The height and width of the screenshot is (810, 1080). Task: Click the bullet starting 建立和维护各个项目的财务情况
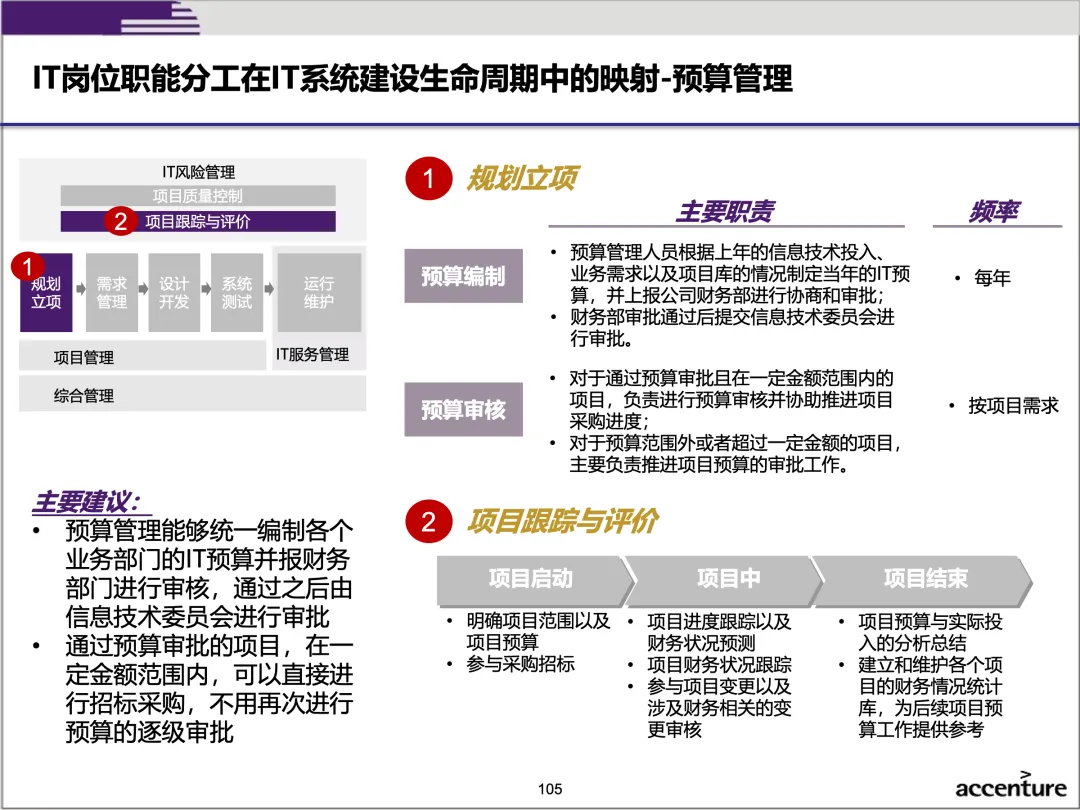(x=930, y=697)
